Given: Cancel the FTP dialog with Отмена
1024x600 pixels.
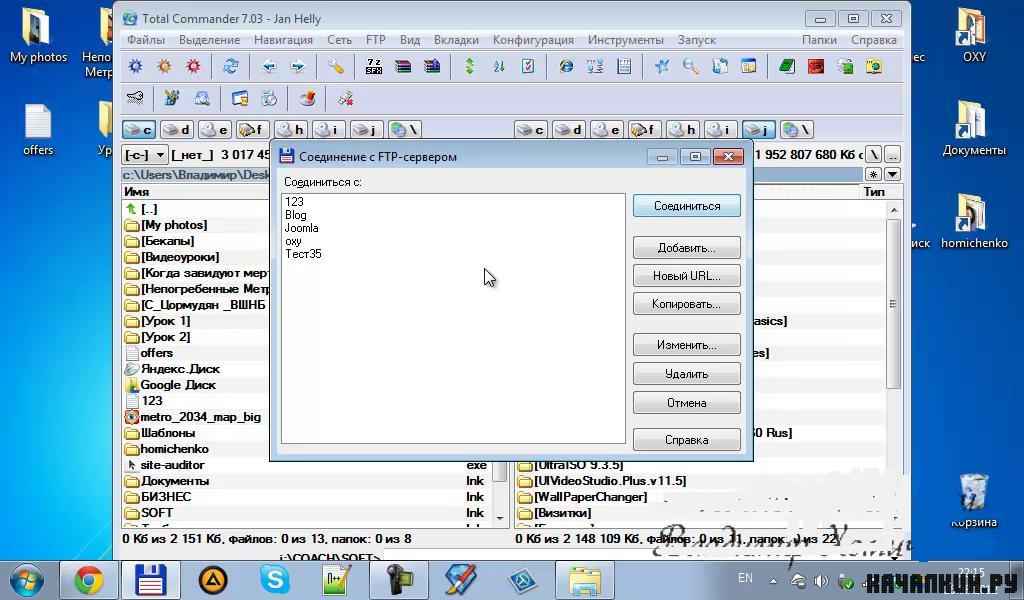Looking at the screenshot, I should (x=686, y=403).
